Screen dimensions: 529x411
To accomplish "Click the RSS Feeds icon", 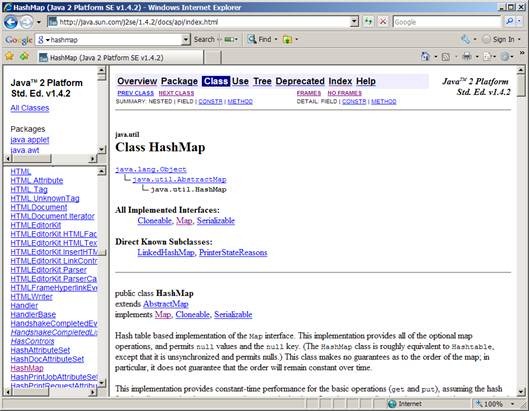I will point(446,57).
